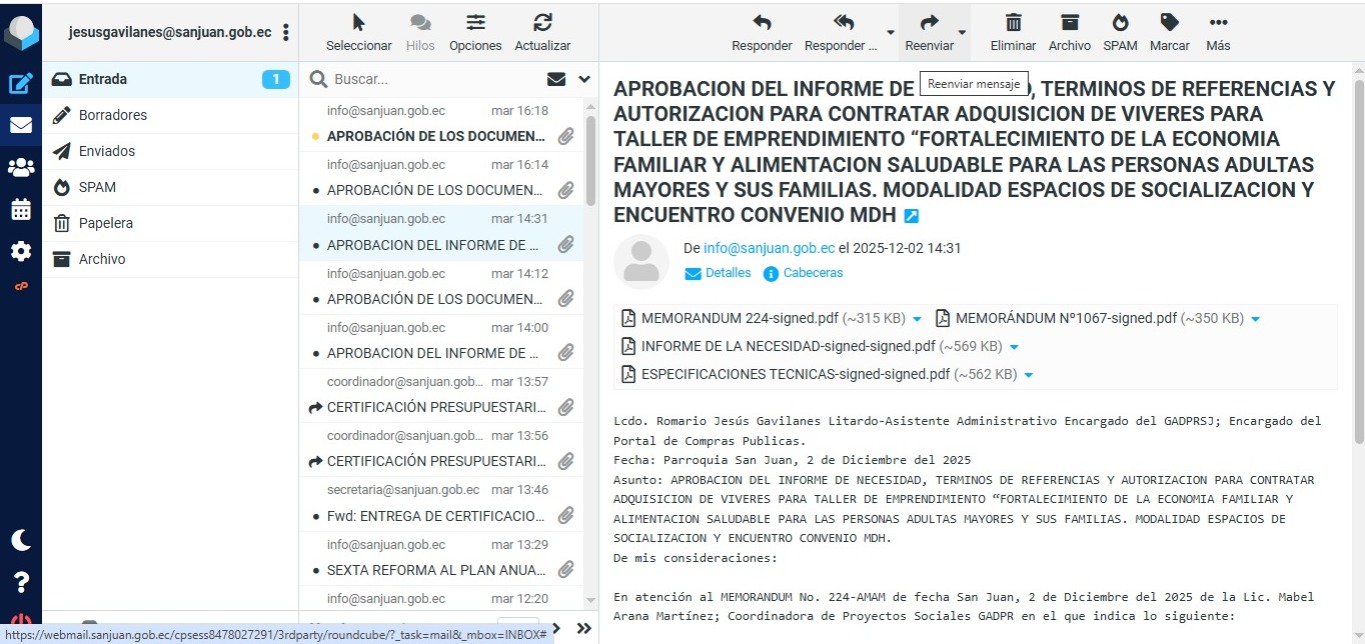This screenshot has width=1365, height=644.
Task: Open message in new window icon
Action: pos(911,216)
